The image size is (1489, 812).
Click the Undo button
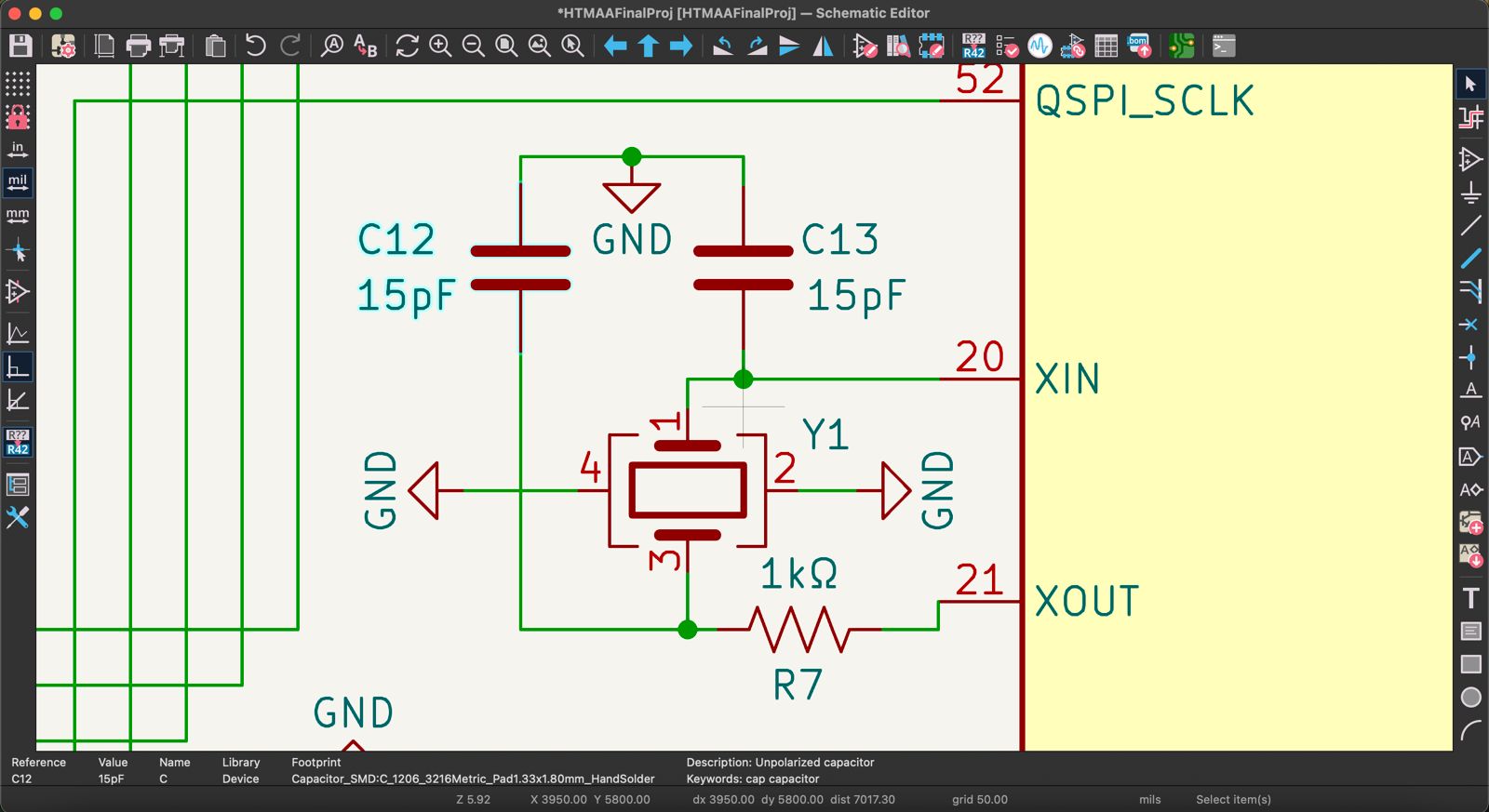(255, 46)
